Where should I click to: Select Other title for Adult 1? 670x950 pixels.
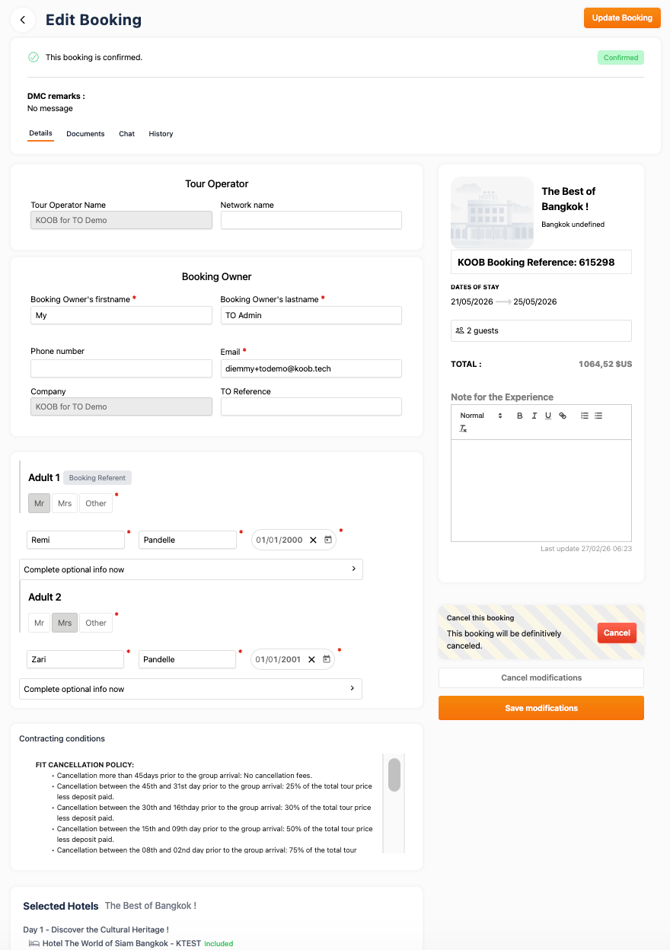96,503
